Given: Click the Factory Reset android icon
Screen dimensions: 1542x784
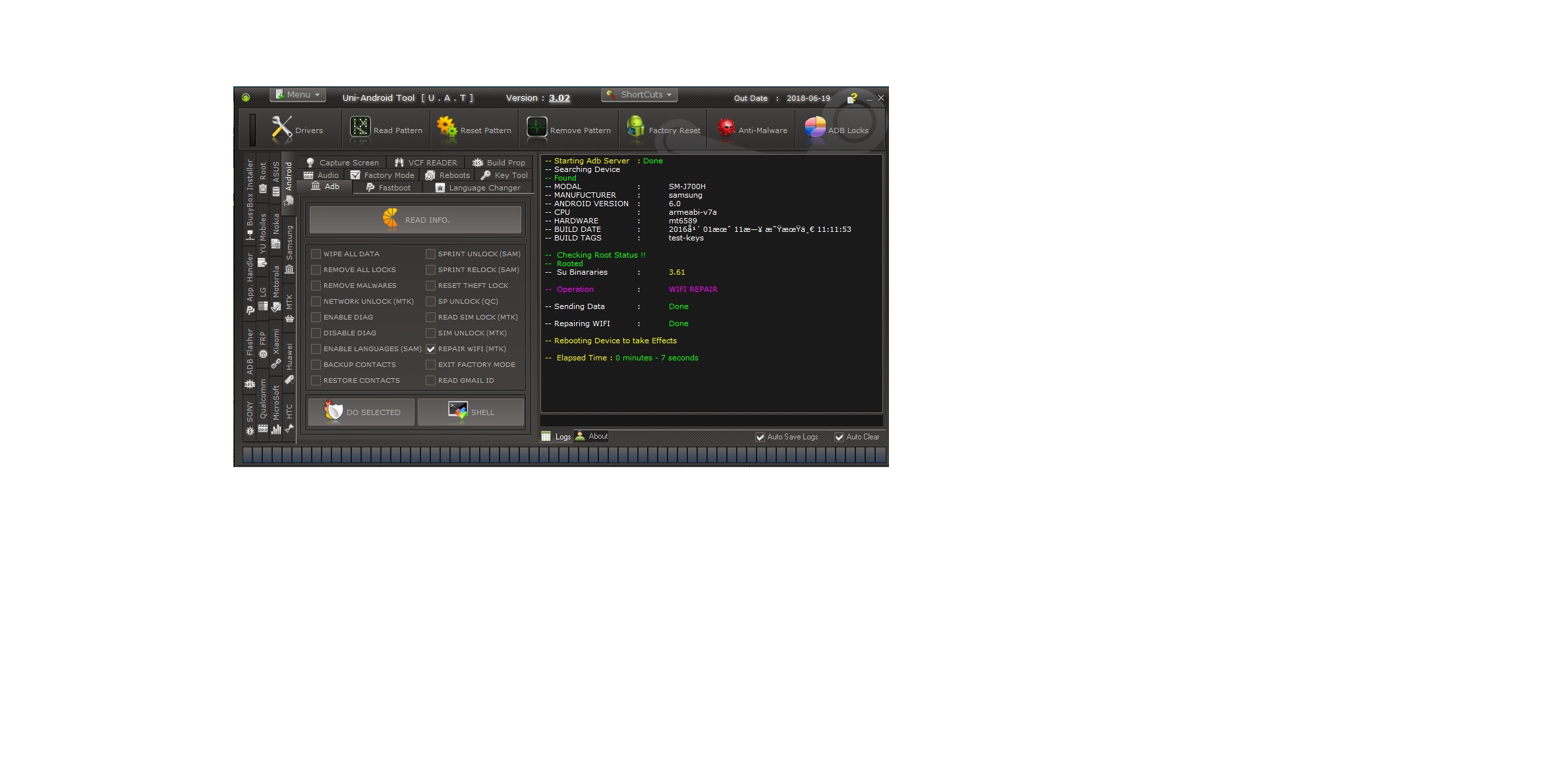Looking at the screenshot, I should pos(636,128).
